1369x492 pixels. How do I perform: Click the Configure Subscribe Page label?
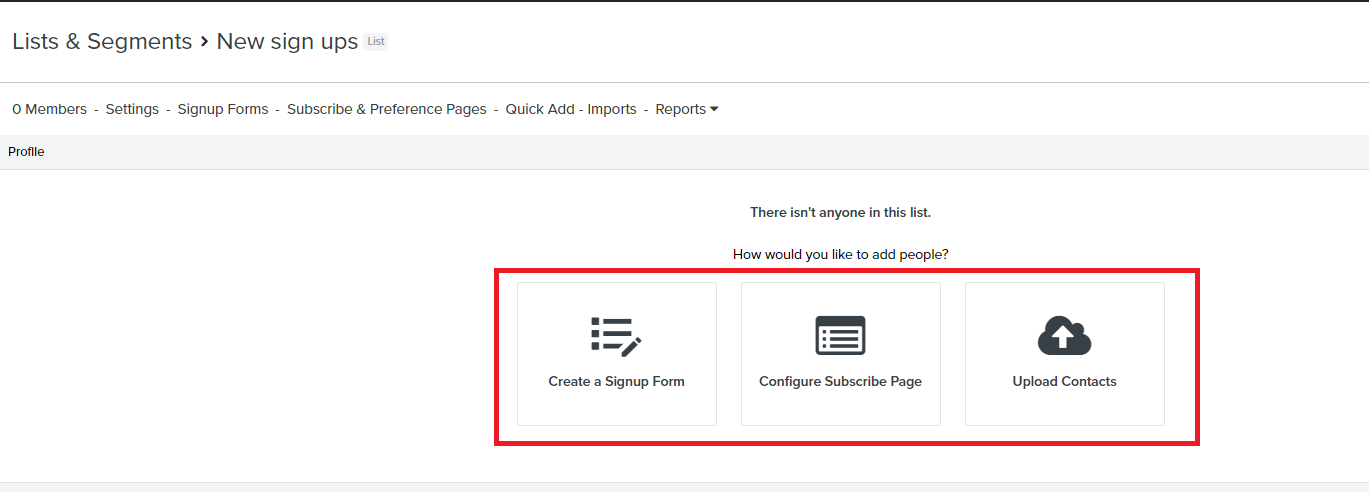pyautogui.click(x=840, y=381)
